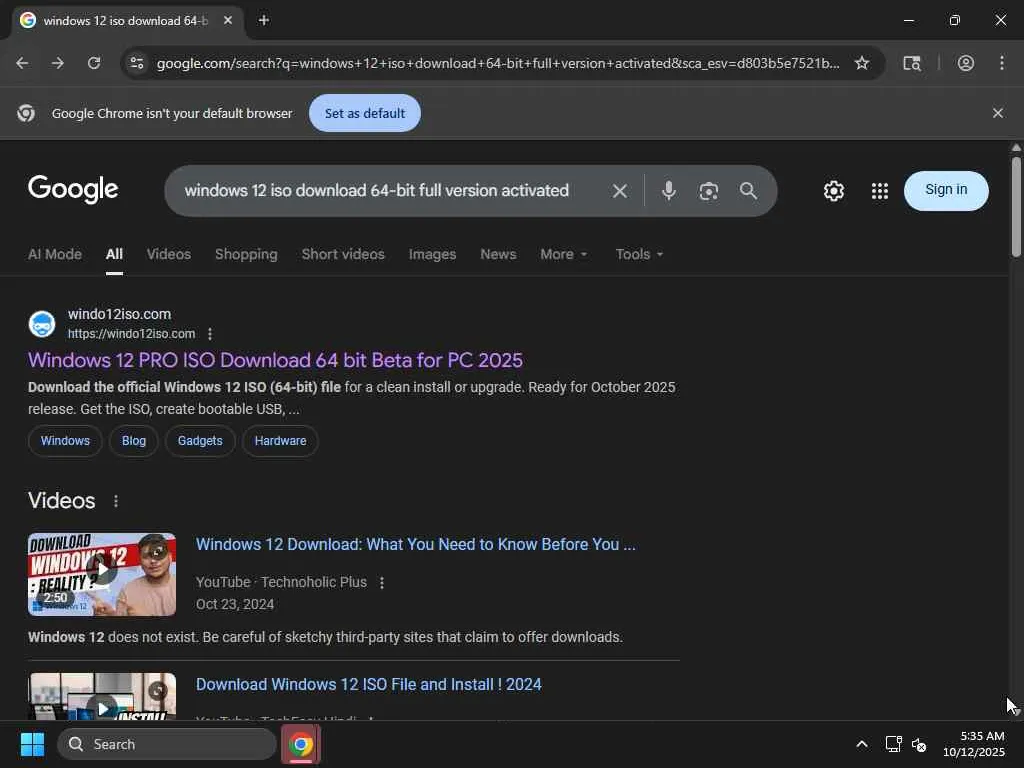
Task: Click the taskbar Search box
Action: point(167,744)
